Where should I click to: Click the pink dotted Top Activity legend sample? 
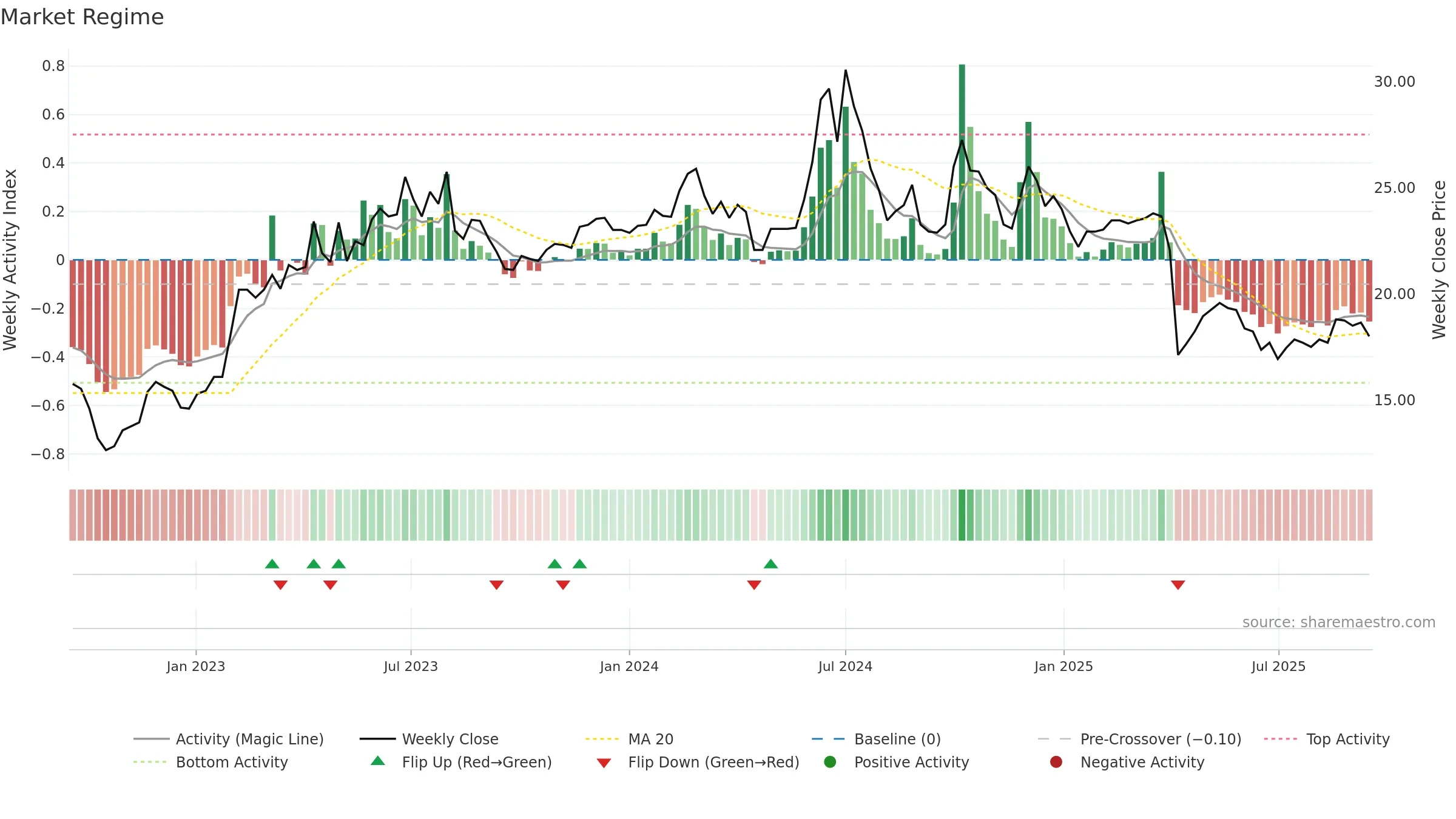1281,739
